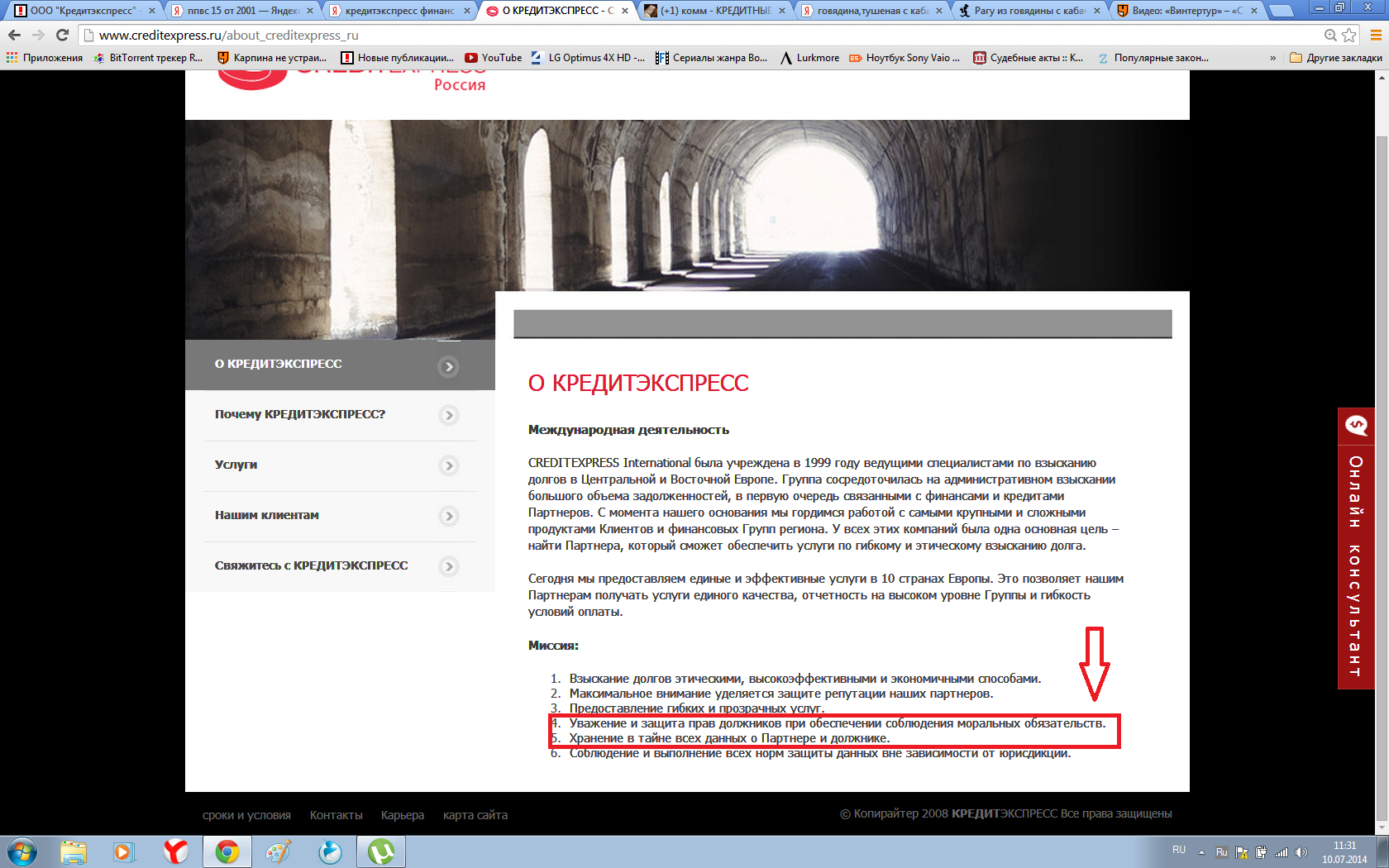The image size is (1389, 868).
Task: Click the page scrollbar down arrow
Action: [x=1382, y=827]
